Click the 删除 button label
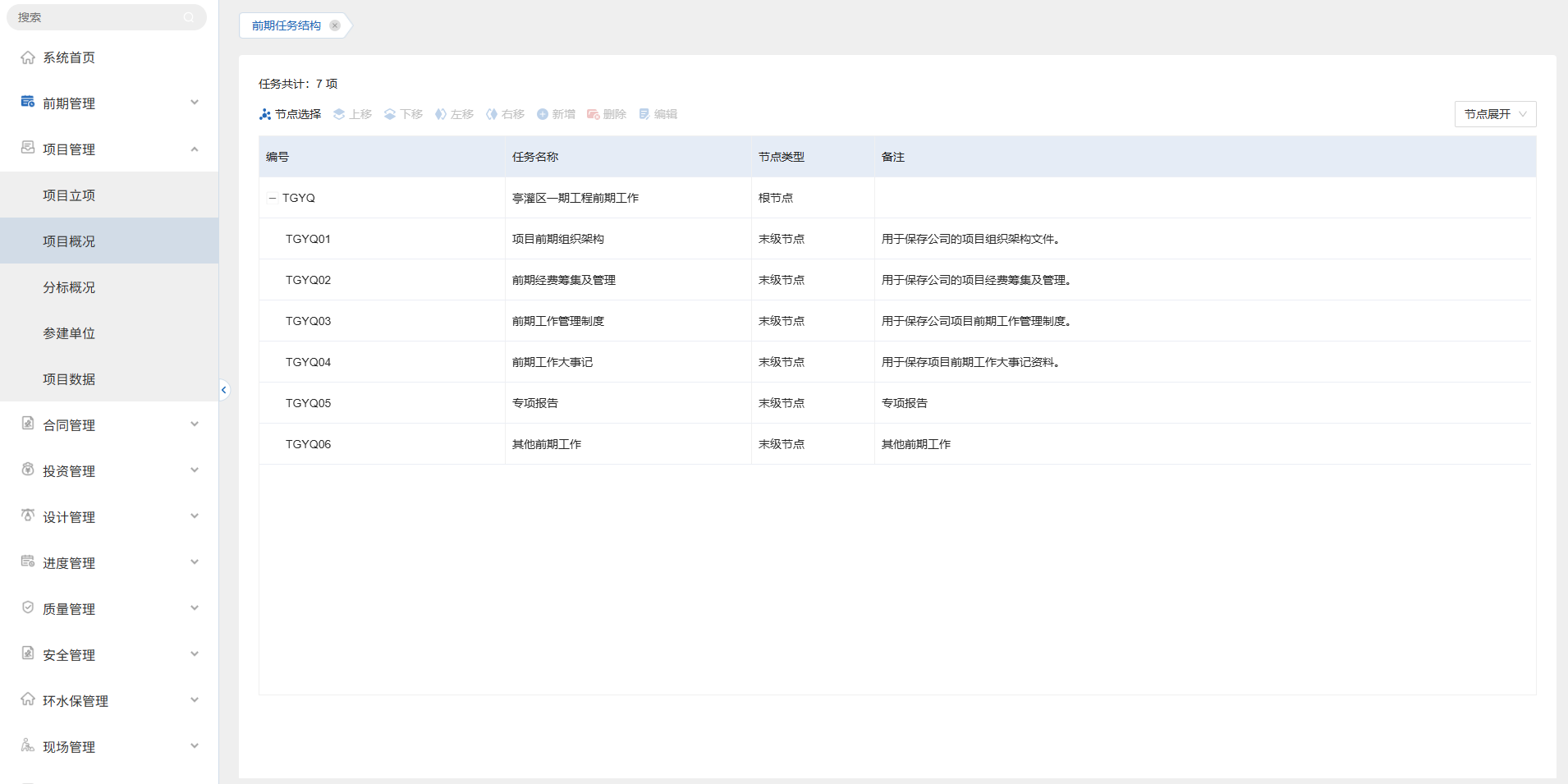Image resolution: width=1568 pixels, height=784 pixels. [x=615, y=114]
